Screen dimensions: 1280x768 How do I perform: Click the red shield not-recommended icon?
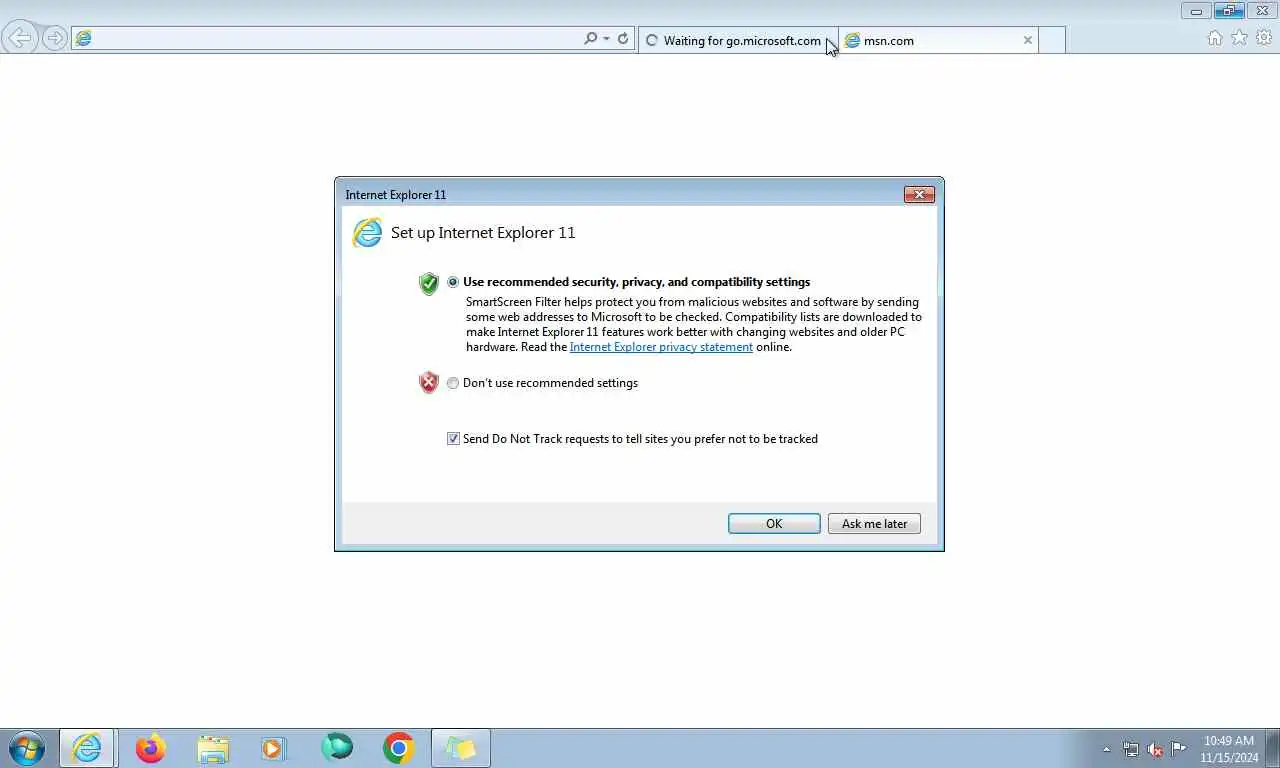tap(429, 382)
